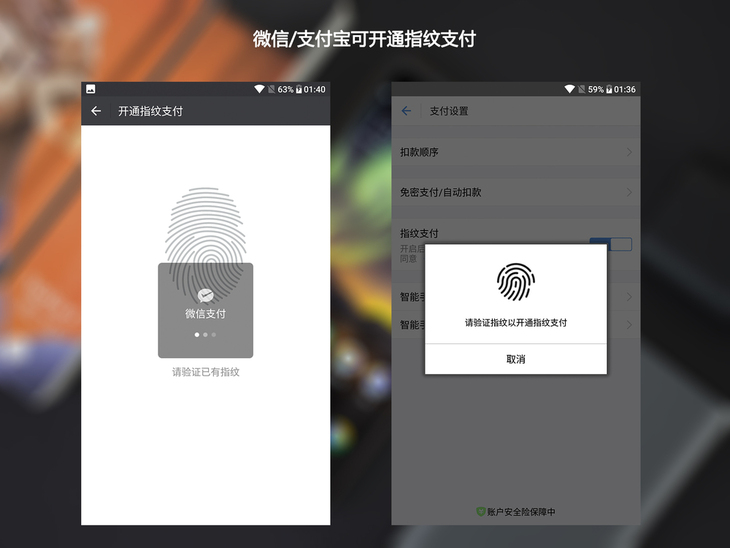Tap the no-SIM icon in right phone status bar
Screen dimensions: 730x548
(x=581, y=89)
